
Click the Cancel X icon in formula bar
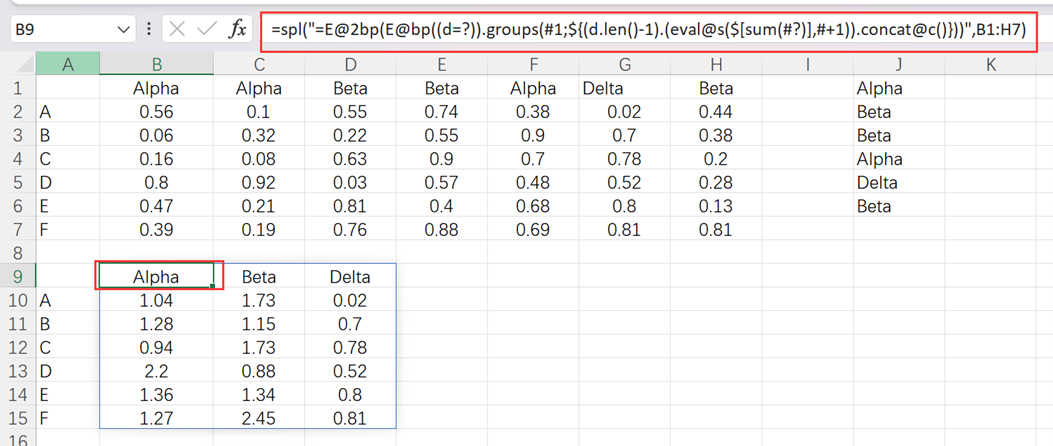177,29
